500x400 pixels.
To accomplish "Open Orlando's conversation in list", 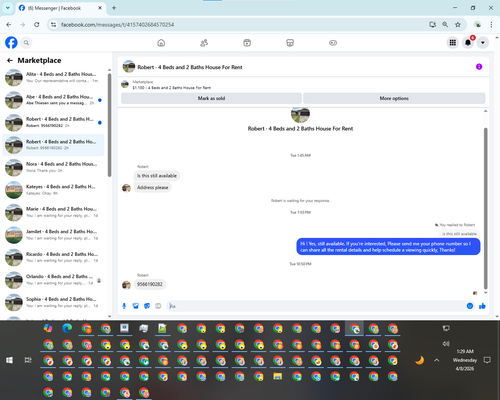I will point(53,280).
